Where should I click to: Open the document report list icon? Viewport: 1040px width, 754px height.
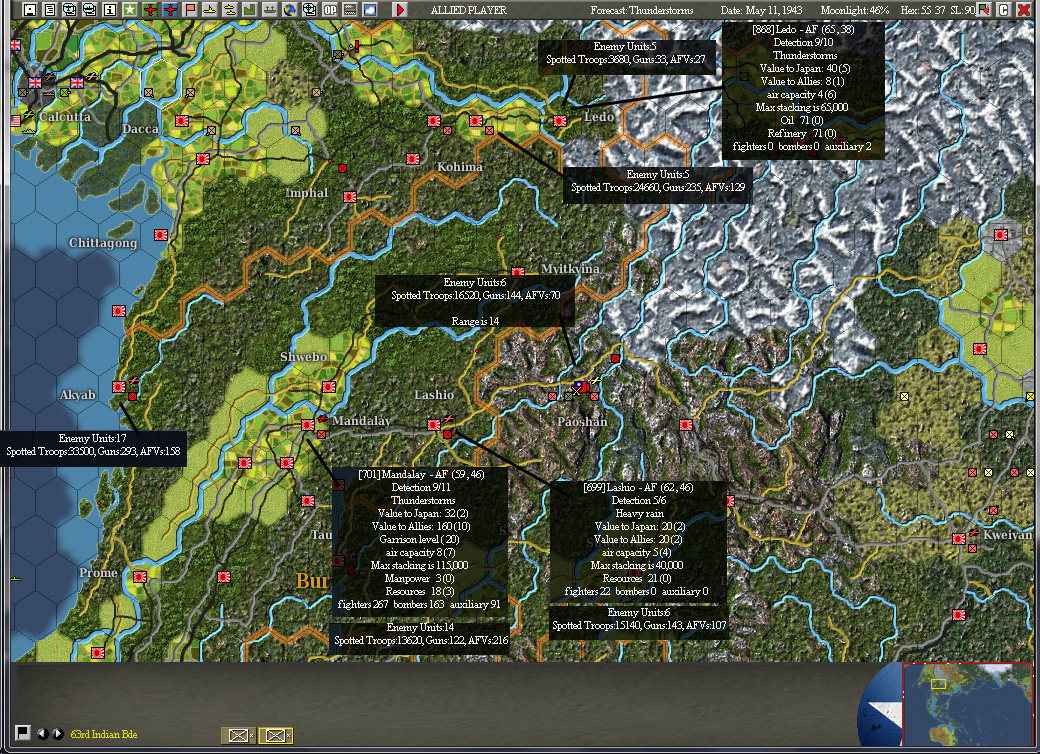tap(50, 9)
